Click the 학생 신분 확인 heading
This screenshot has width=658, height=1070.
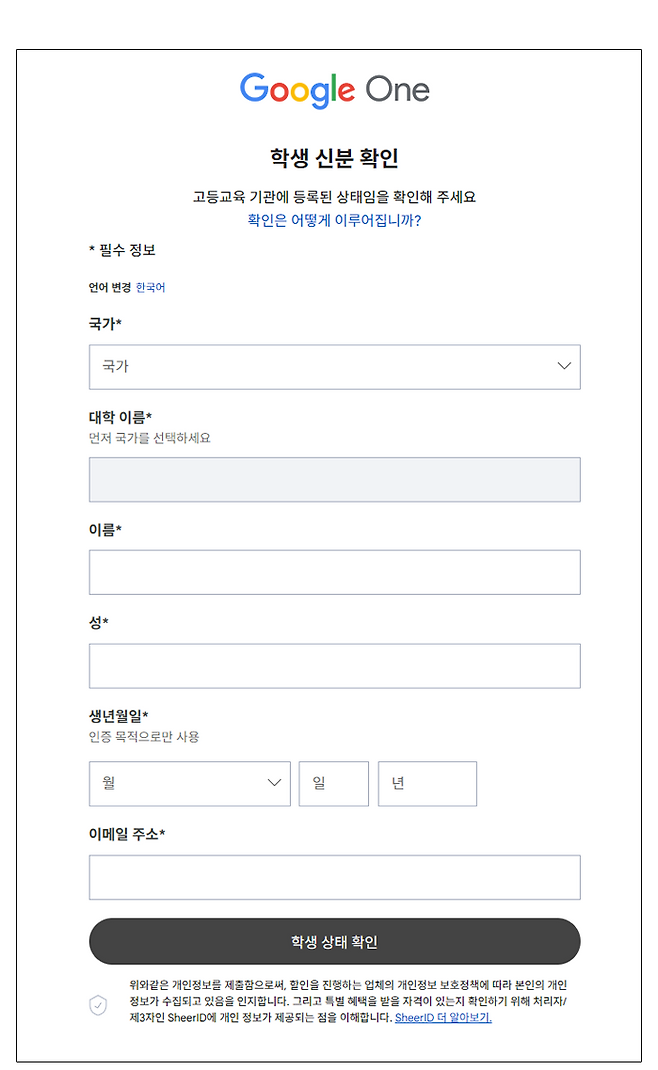[x=334, y=158]
